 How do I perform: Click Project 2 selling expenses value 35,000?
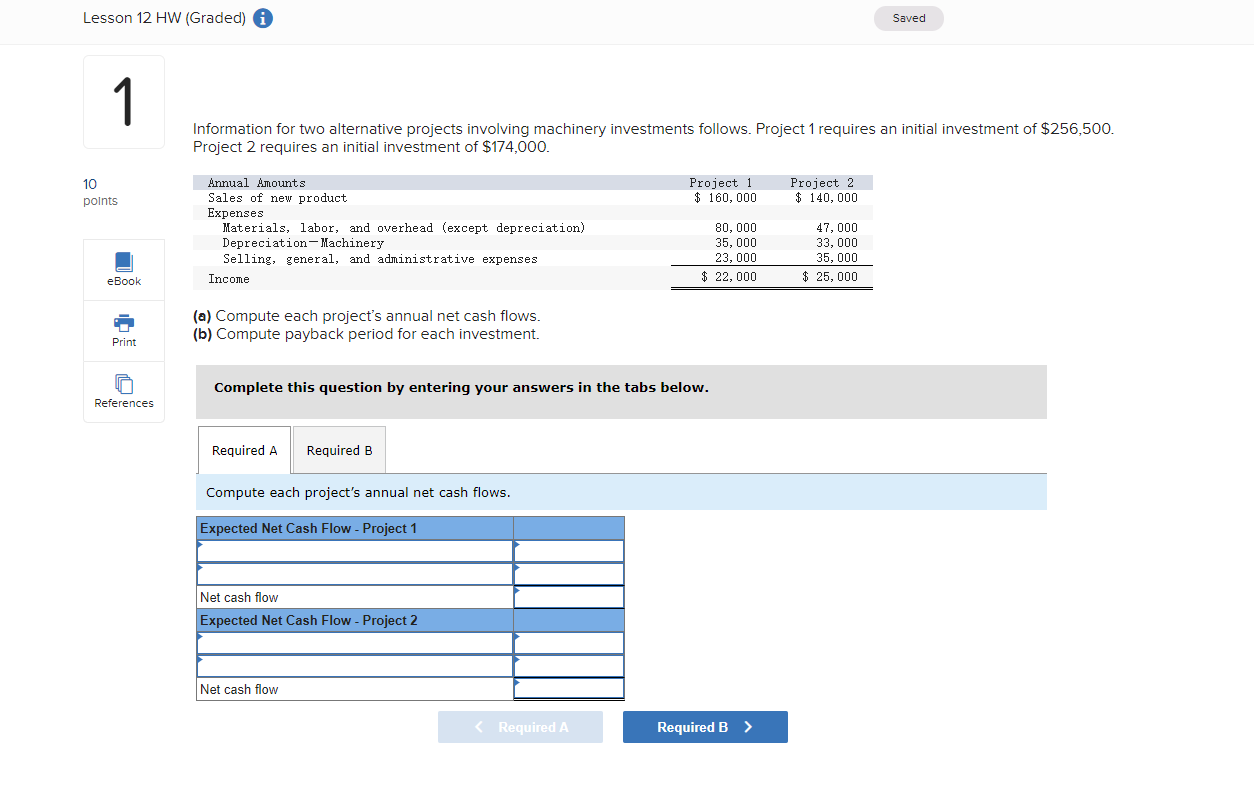coord(837,258)
